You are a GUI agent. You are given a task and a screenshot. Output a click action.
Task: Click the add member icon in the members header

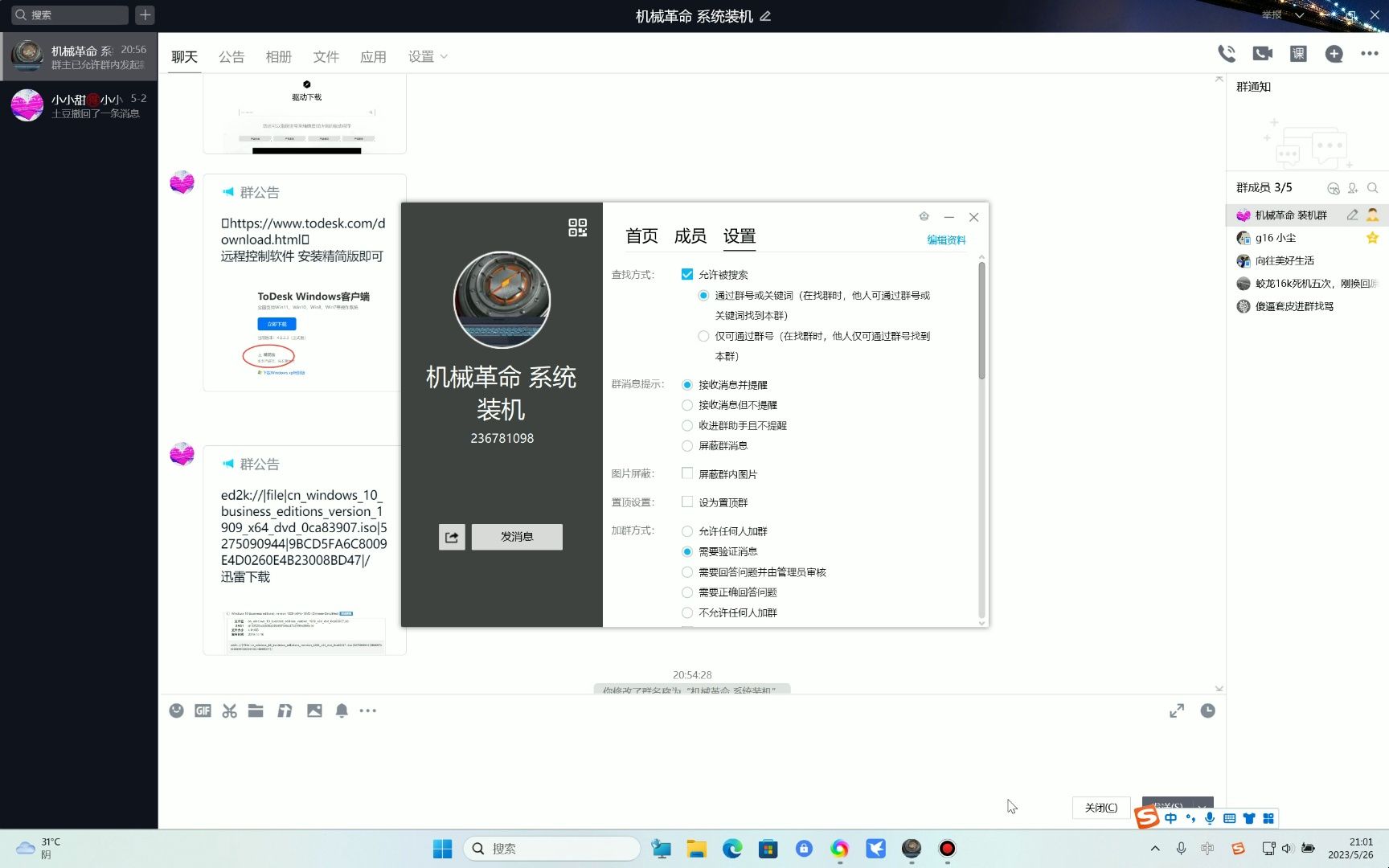1353,188
